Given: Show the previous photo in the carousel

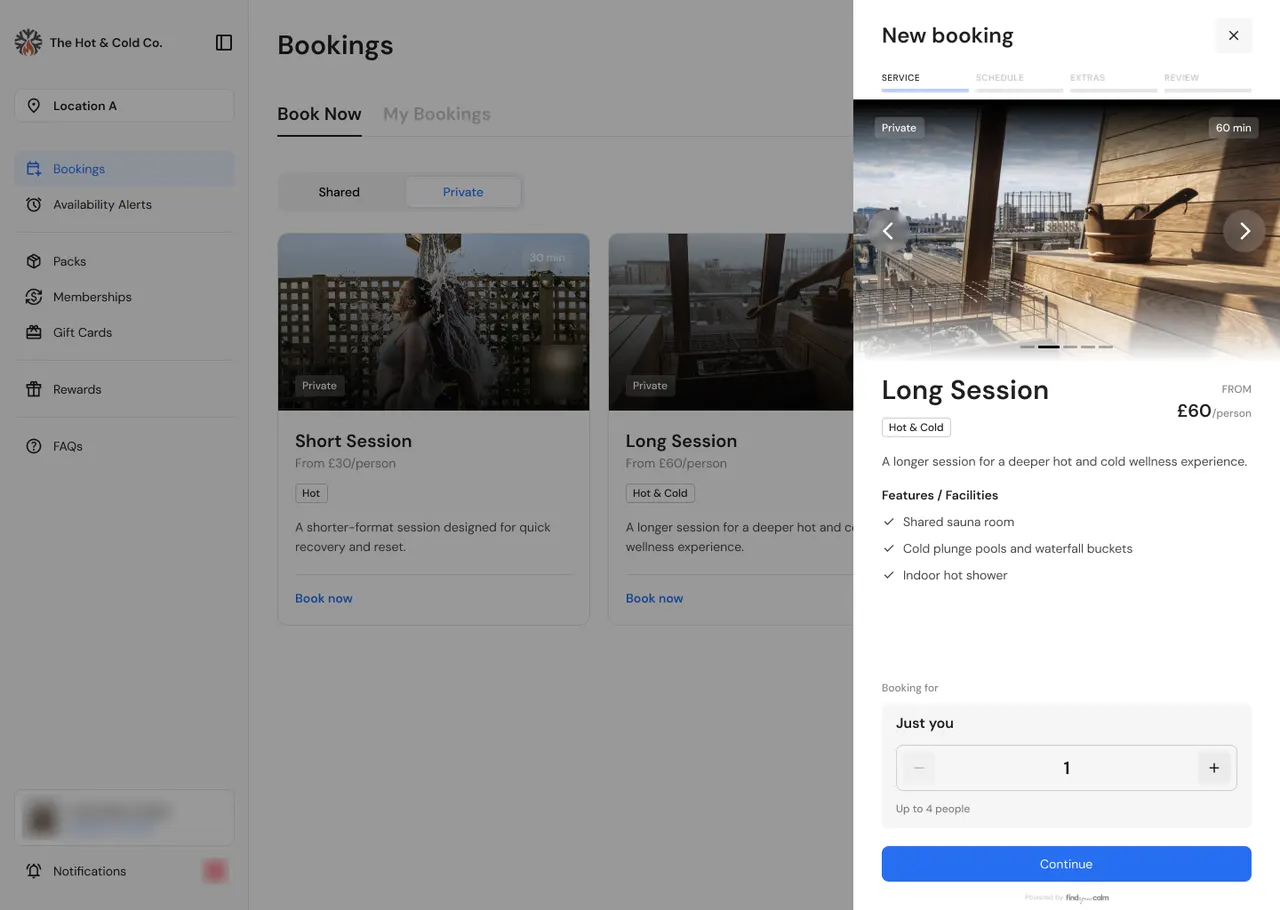Looking at the screenshot, I should (888, 231).
